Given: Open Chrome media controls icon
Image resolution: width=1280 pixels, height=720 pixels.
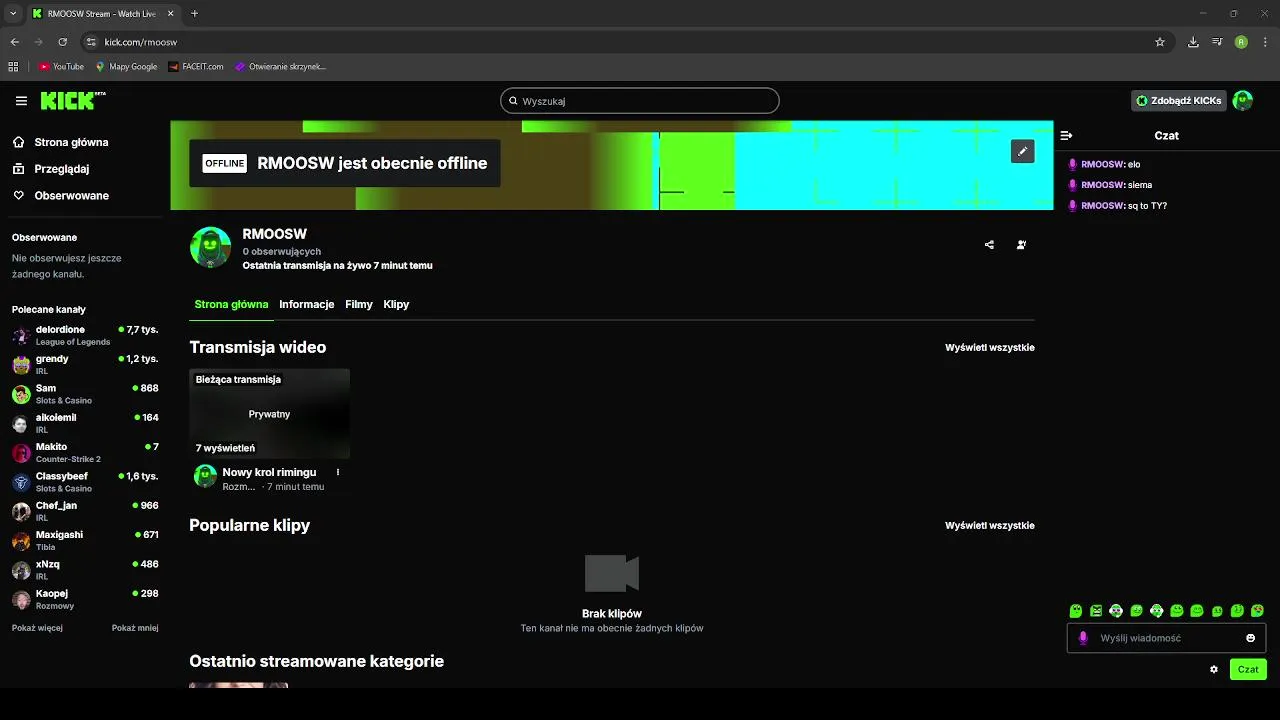Looking at the screenshot, I should click(x=1217, y=42).
